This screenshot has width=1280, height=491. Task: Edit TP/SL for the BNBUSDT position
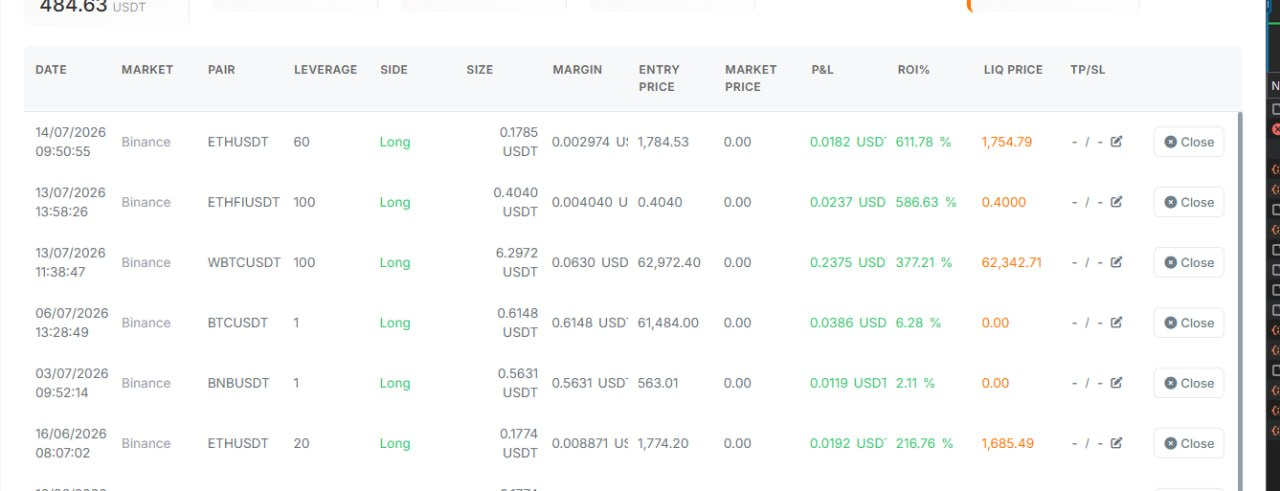point(1116,382)
